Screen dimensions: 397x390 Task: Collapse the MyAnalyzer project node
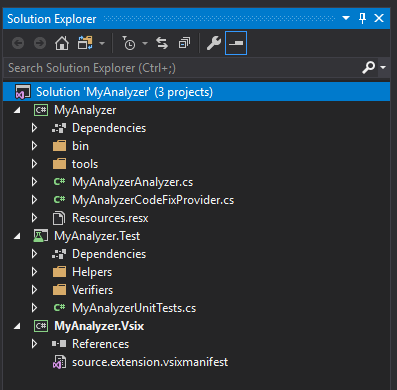17,110
